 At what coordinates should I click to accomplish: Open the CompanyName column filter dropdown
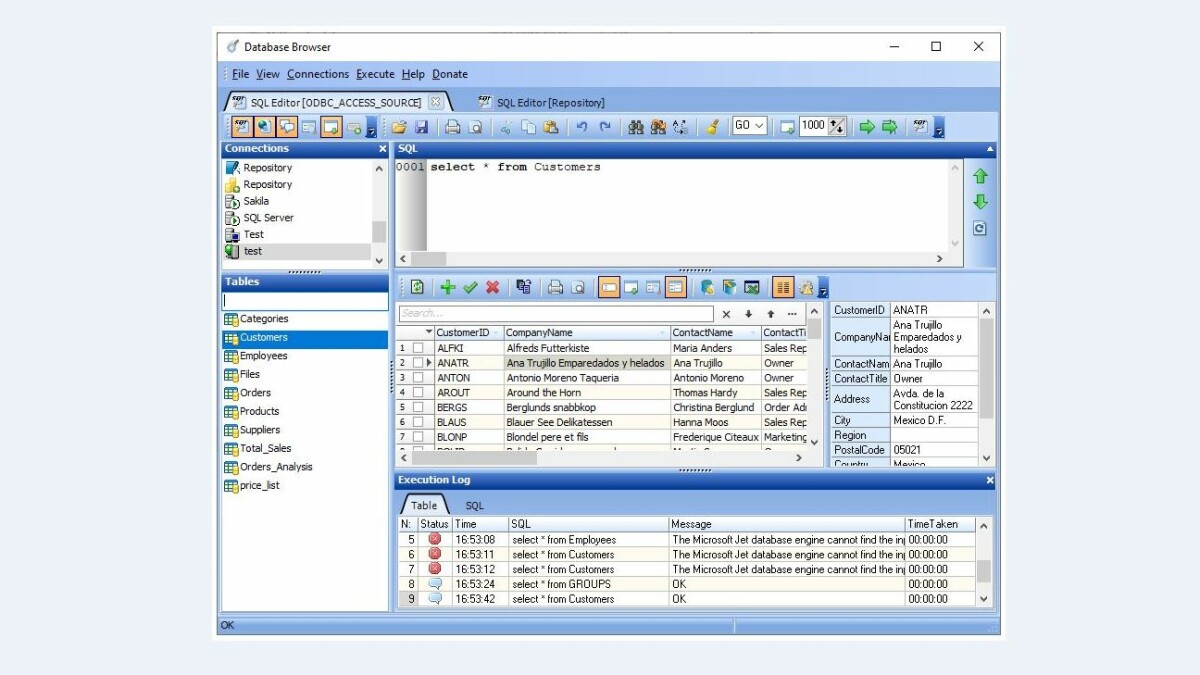pyautogui.click(x=663, y=333)
